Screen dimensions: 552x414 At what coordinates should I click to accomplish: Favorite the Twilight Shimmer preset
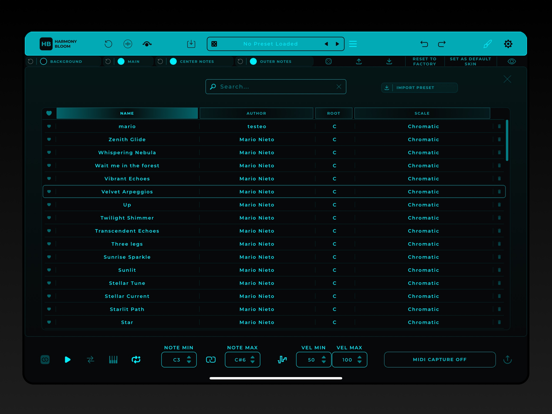click(x=49, y=218)
